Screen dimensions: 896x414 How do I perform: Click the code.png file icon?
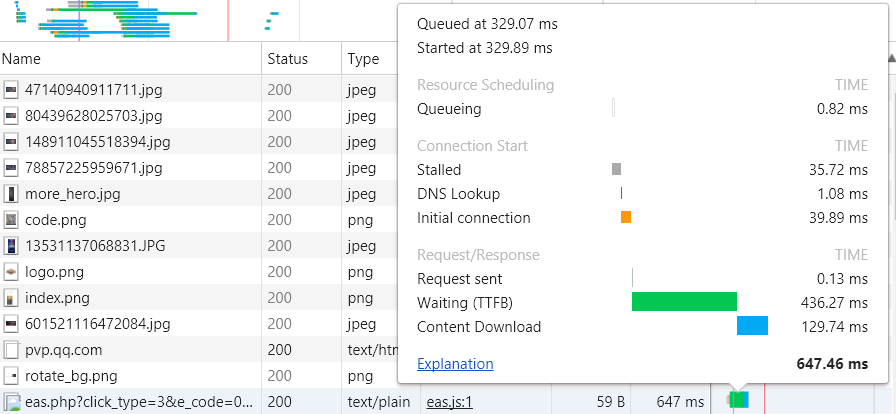(12, 220)
